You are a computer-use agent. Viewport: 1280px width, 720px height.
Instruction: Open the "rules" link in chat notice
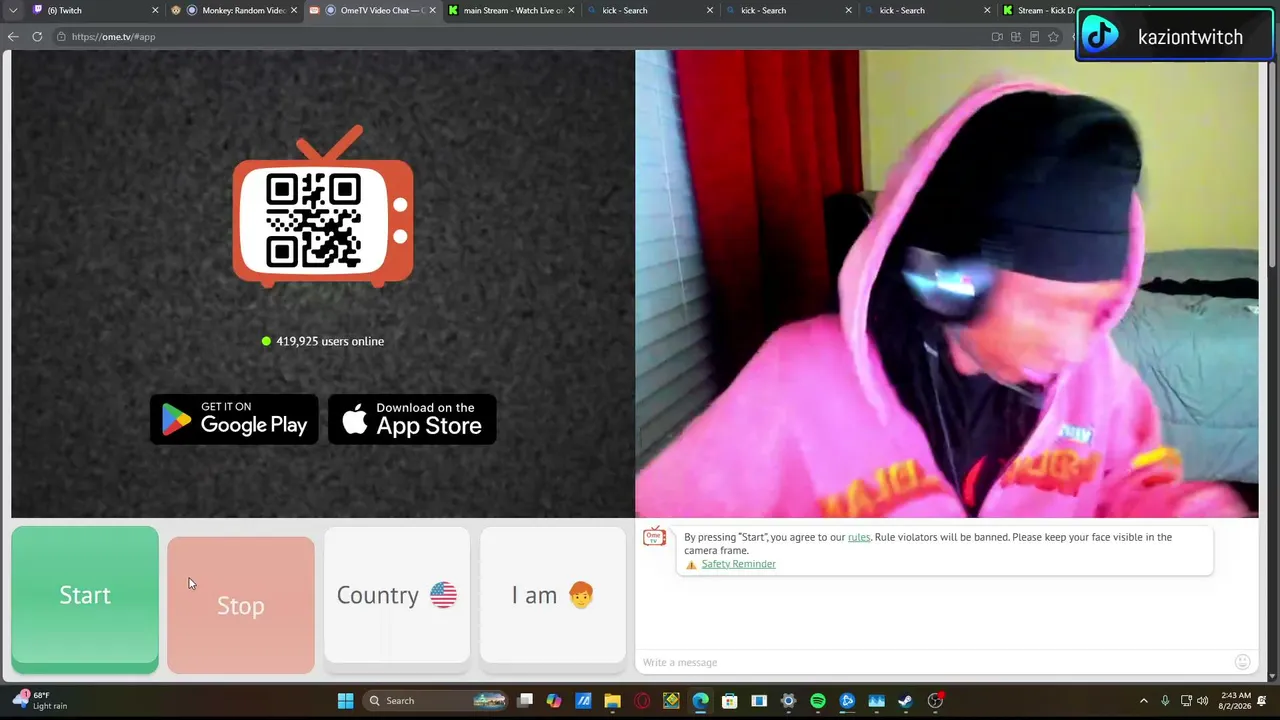859,537
